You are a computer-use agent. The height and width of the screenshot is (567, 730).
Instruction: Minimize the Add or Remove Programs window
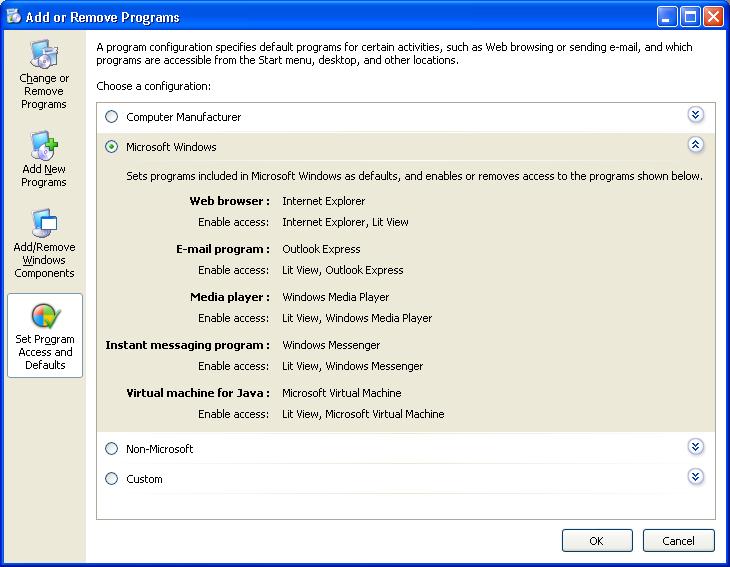click(x=667, y=17)
